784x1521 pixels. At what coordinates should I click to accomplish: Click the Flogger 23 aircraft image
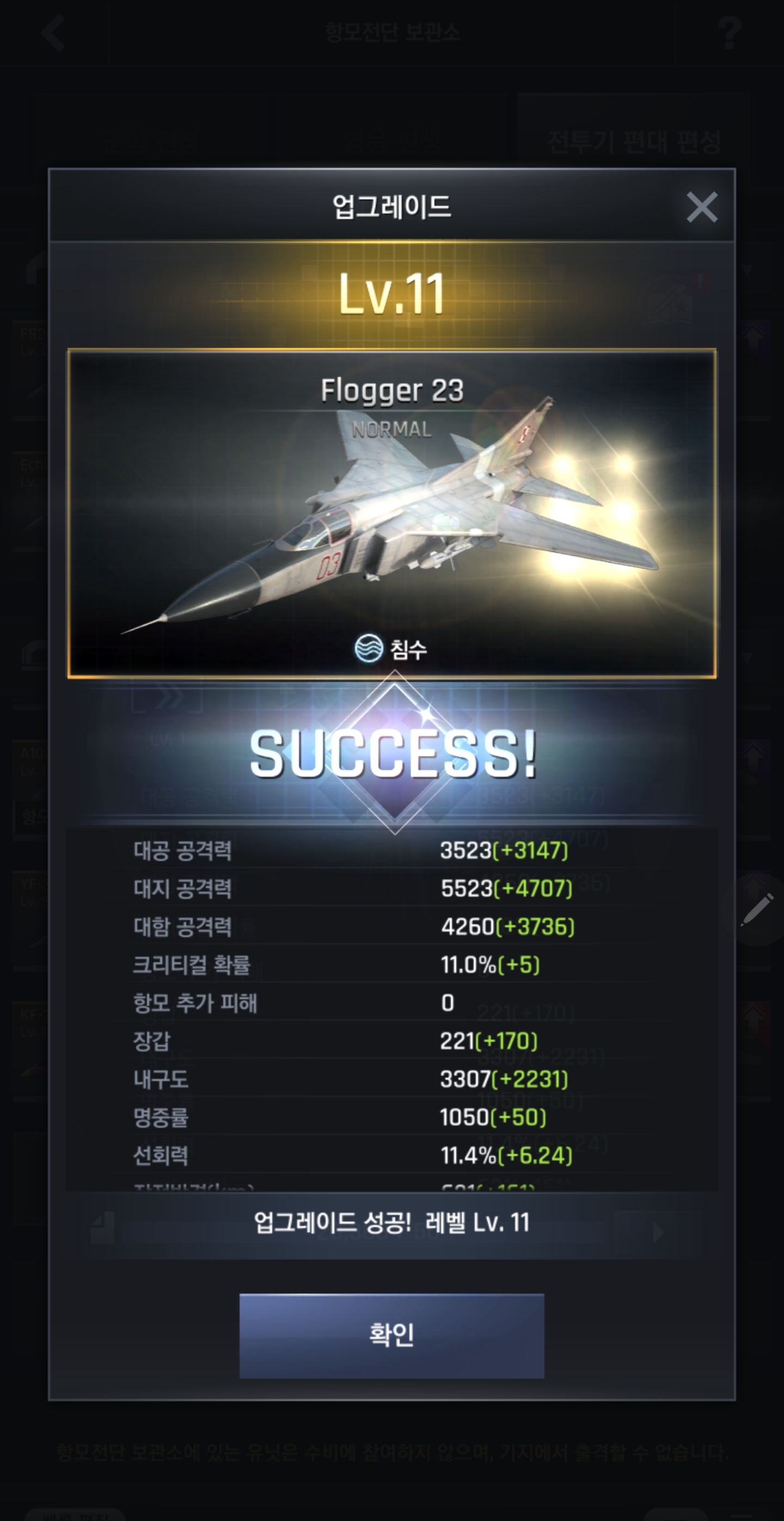[x=391, y=513]
